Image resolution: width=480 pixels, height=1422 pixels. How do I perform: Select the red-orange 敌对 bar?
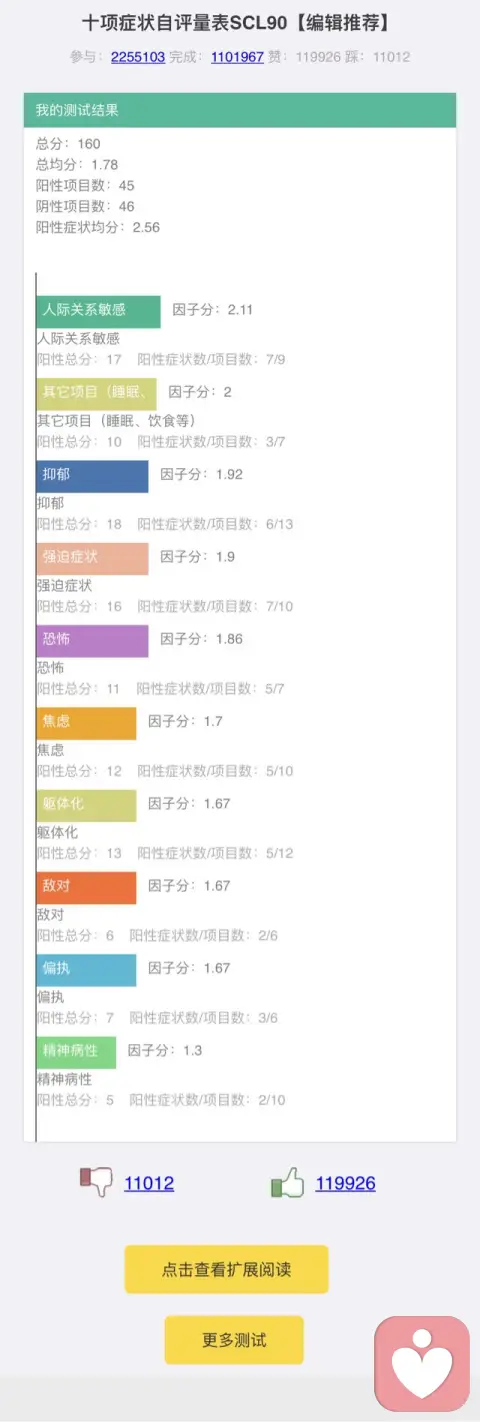point(86,887)
